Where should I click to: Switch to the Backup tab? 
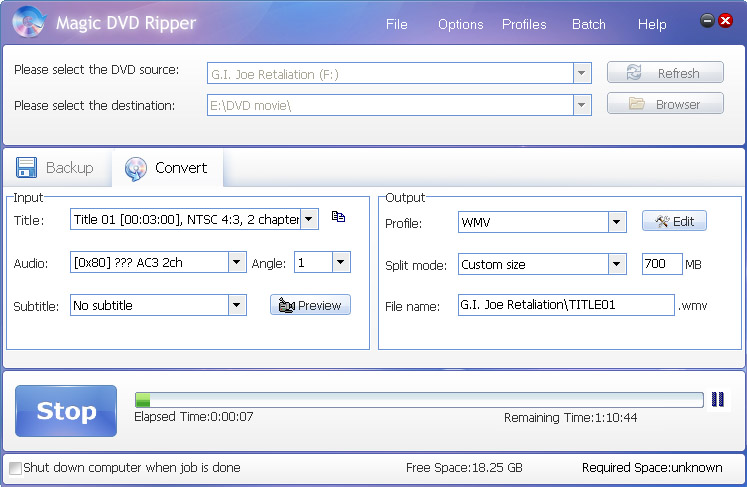click(x=55, y=168)
